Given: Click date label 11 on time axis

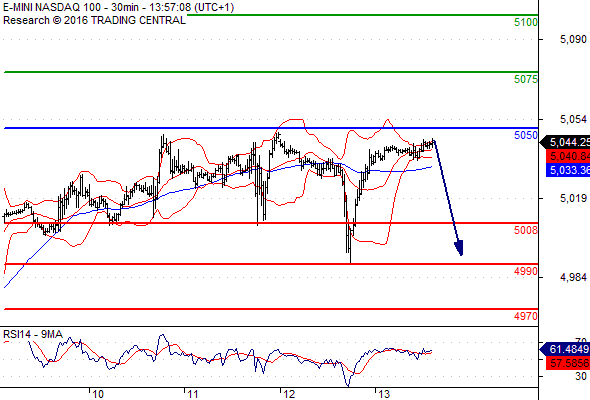Looking at the screenshot, I should (x=193, y=394).
